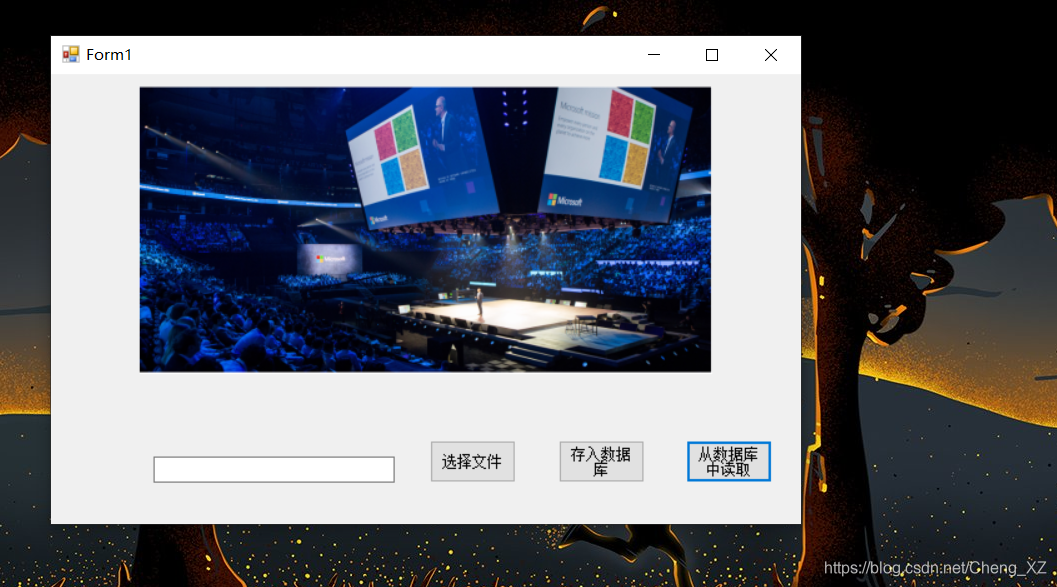Image resolution: width=1057 pixels, height=587 pixels.
Task: Minimize the Form1 window
Action: click(x=654, y=55)
